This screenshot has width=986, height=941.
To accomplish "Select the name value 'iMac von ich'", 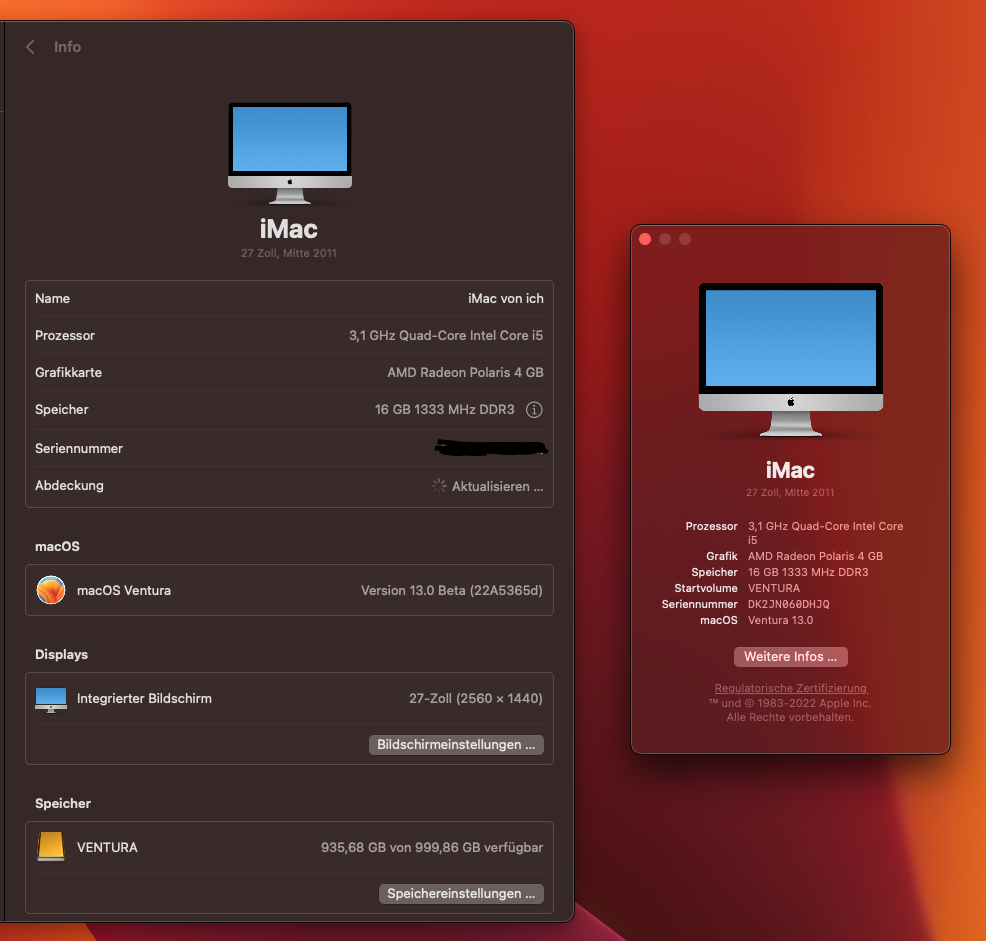I will click(506, 299).
